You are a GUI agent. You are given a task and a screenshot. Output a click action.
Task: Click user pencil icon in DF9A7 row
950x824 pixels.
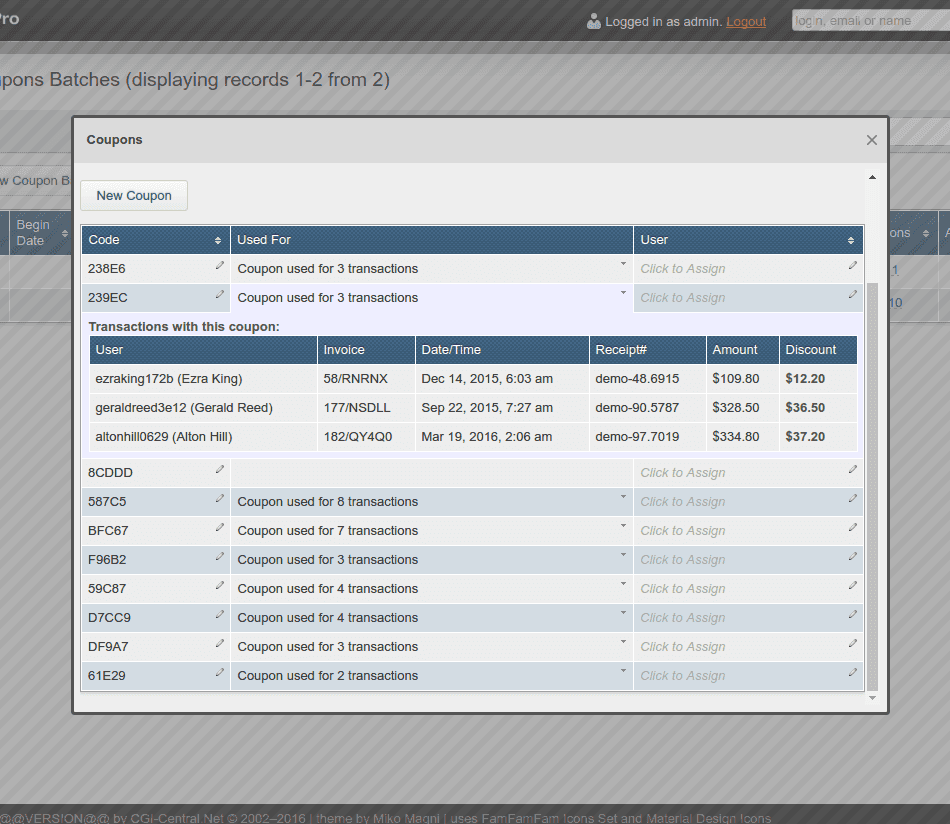pos(852,643)
